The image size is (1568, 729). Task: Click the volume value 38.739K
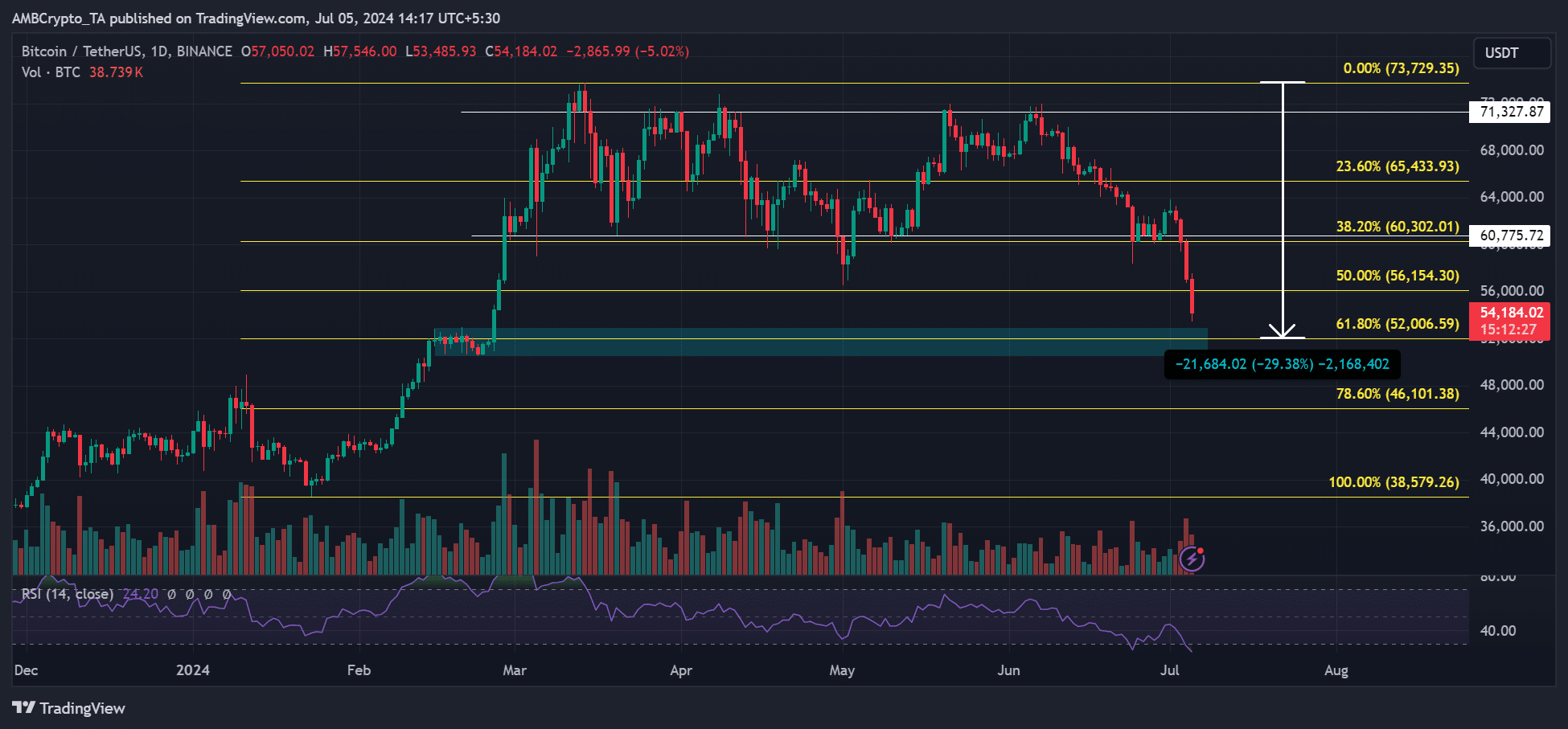(x=116, y=72)
